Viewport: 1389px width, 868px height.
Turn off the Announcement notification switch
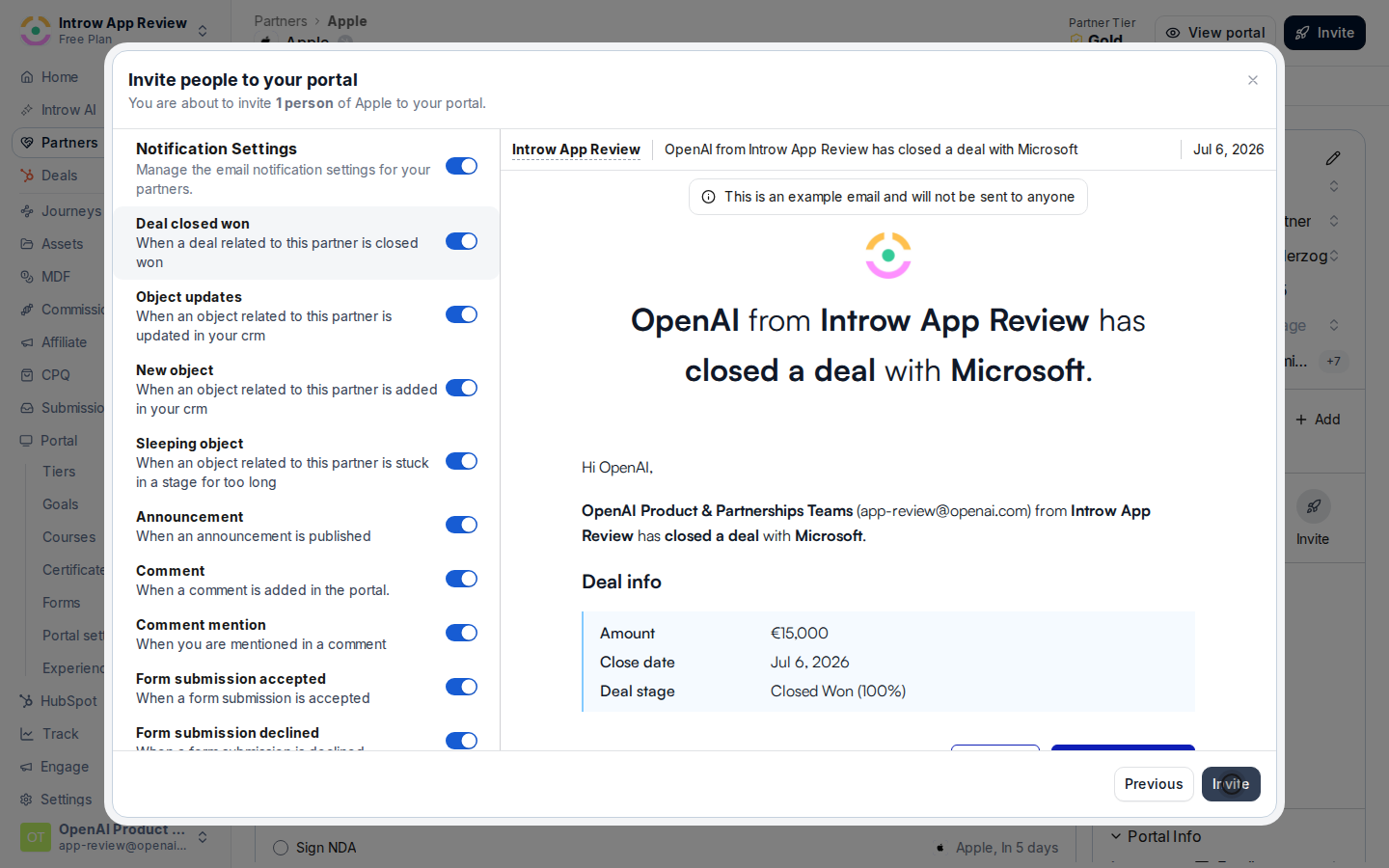pos(461,525)
